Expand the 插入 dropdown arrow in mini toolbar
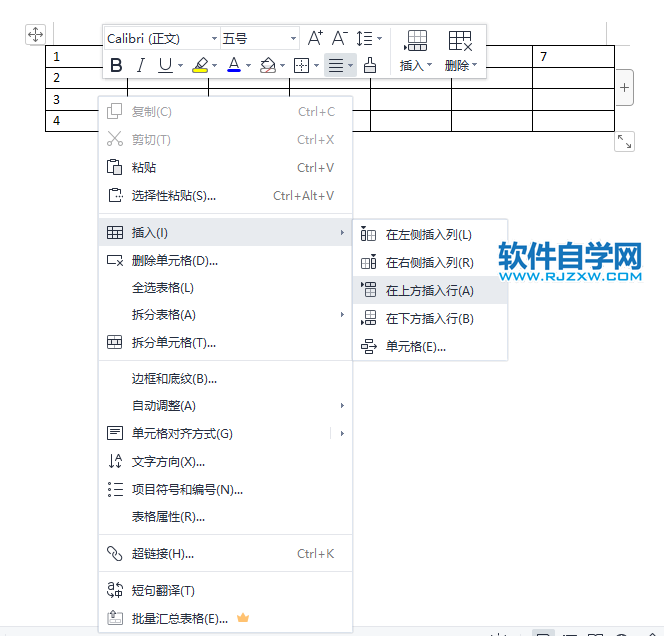The image size is (664, 636). [x=429, y=65]
